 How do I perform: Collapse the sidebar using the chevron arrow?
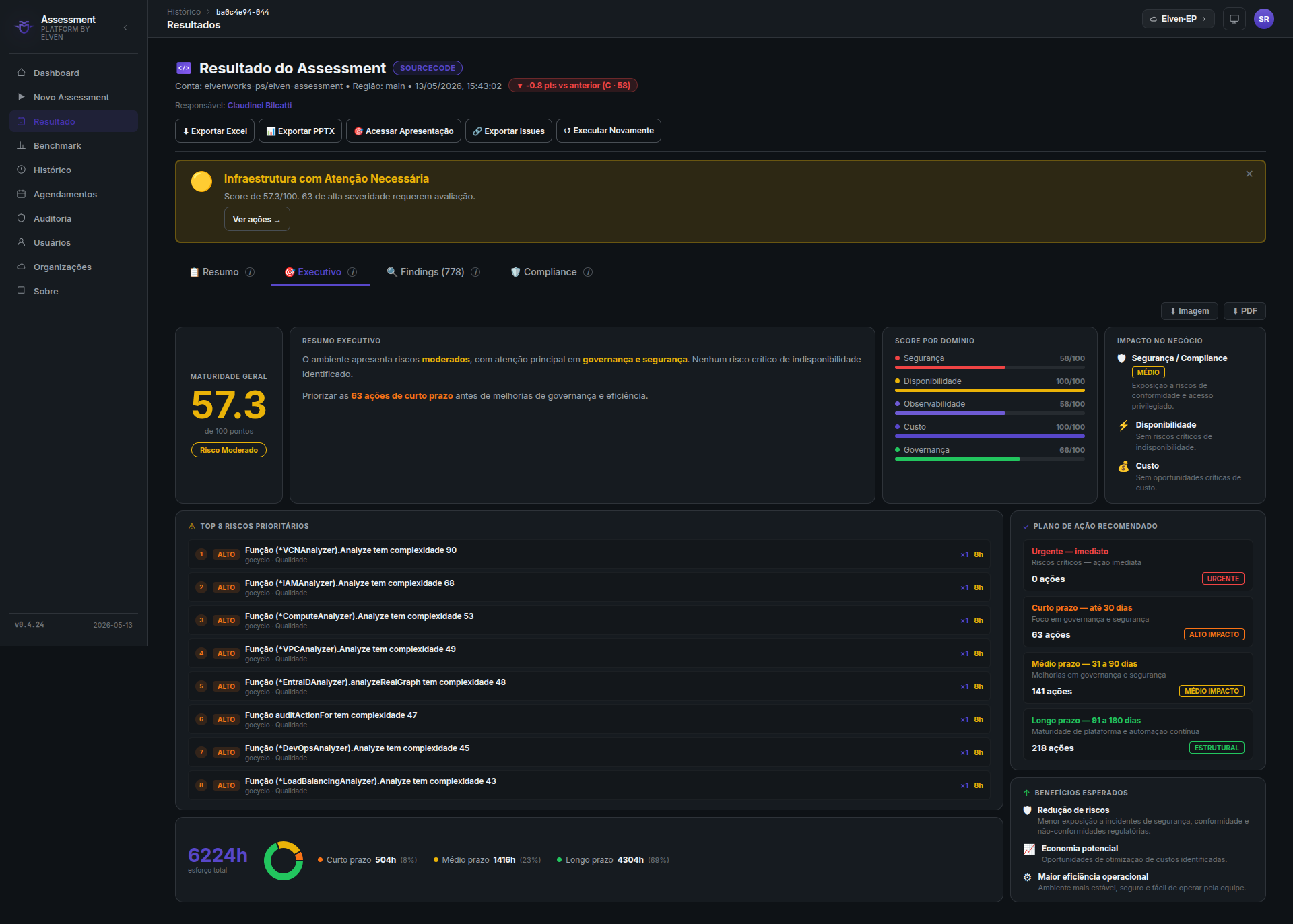click(x=125, y=28)
